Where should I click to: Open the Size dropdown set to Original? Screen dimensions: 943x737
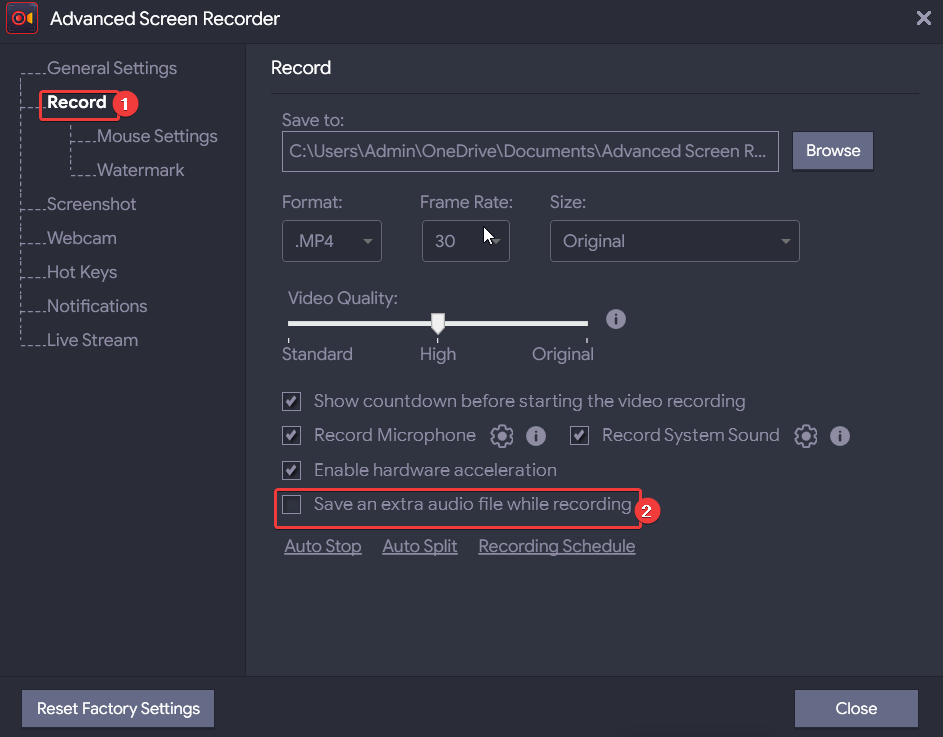click(674, 241)
